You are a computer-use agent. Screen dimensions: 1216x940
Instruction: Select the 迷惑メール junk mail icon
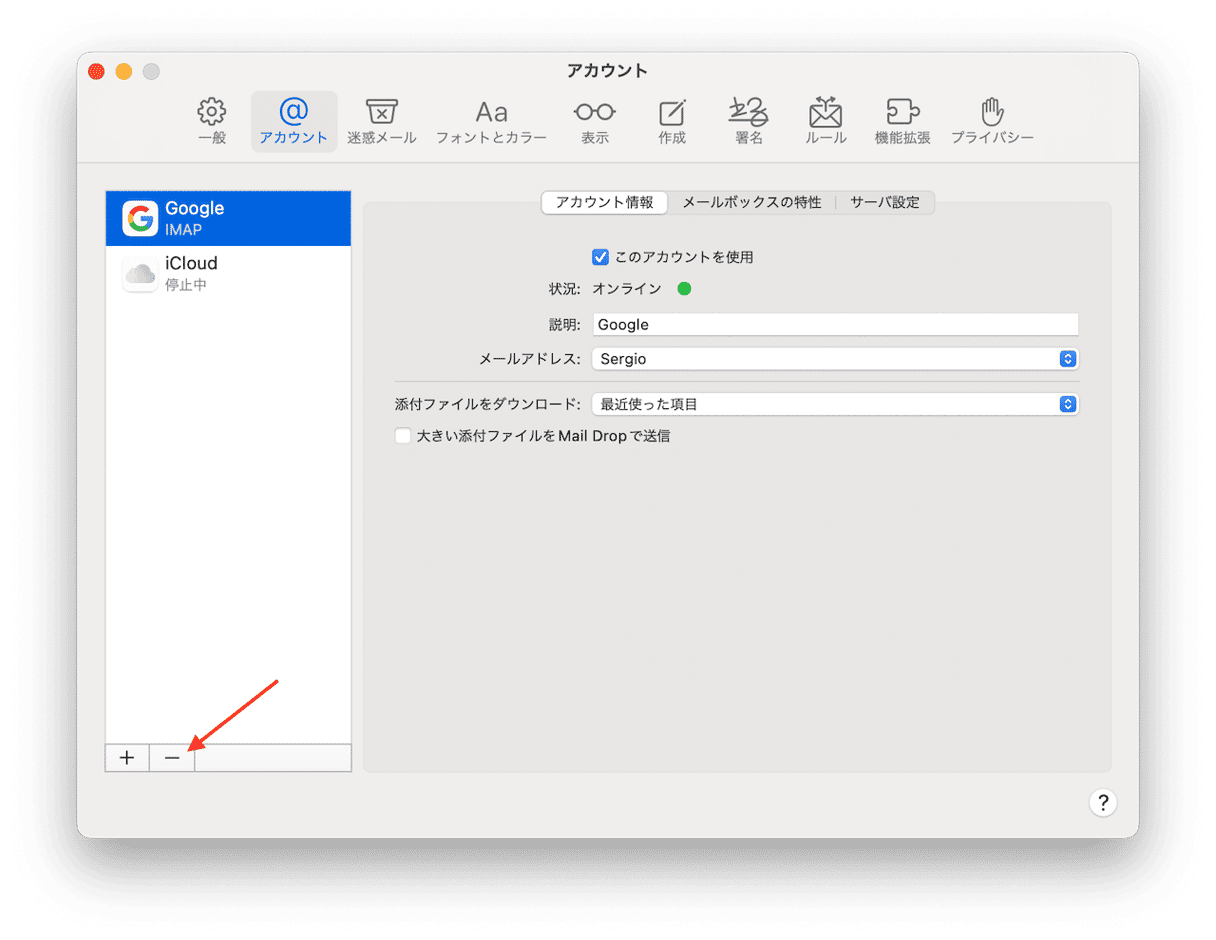381,121
